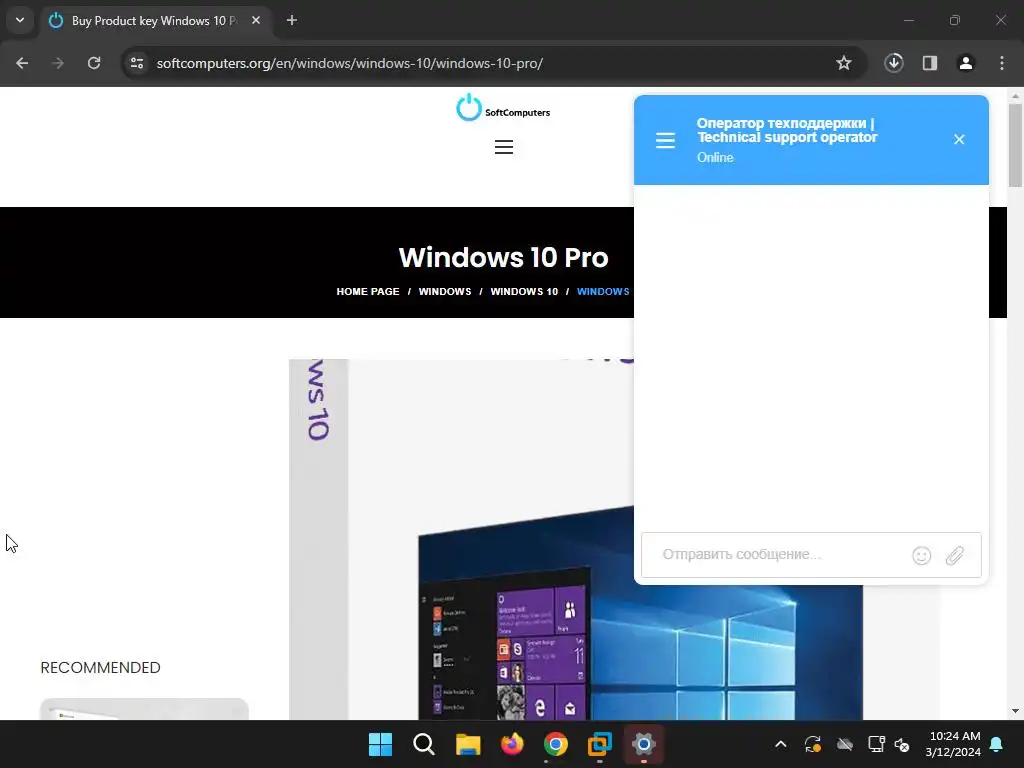Viewport: 1024px width, 768px height.
Task: Go back in Chrome
Action: pos(22,63)
